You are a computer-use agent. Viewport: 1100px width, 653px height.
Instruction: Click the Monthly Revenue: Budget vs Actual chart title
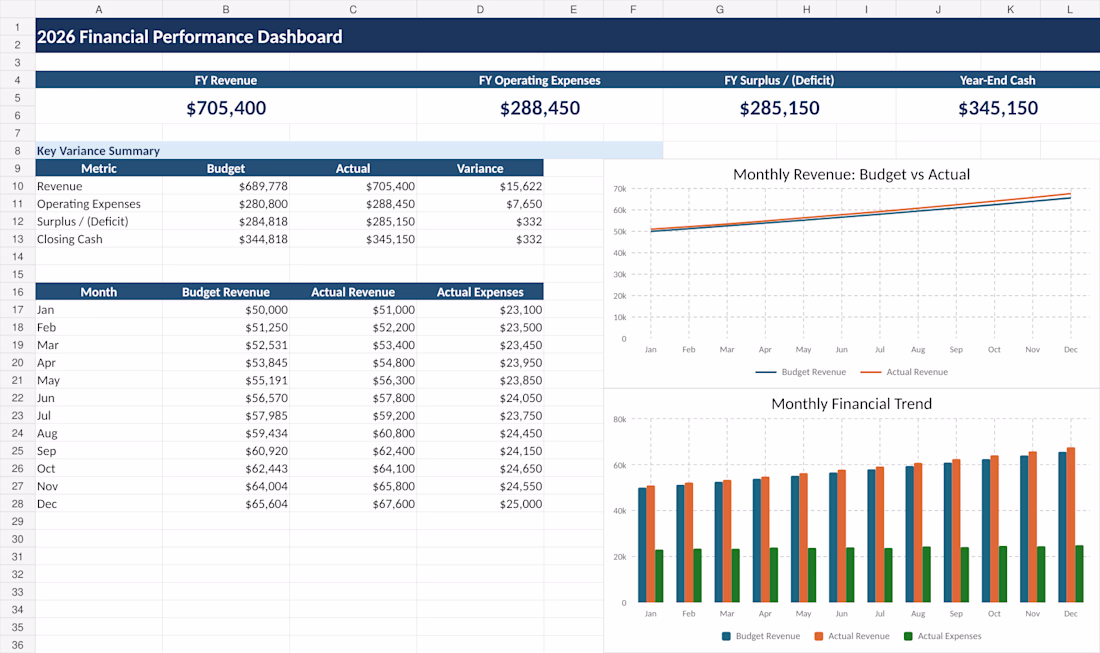pos(851,174)
